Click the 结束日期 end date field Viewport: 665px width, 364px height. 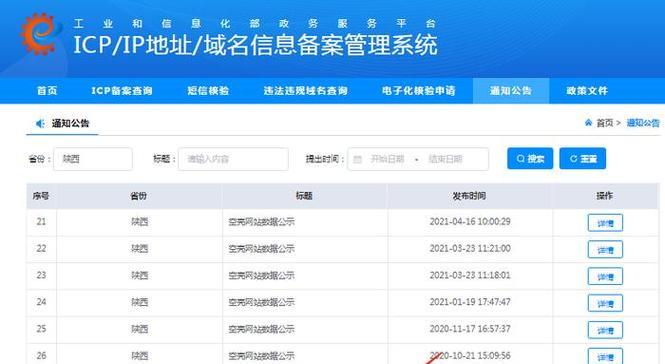tap(445, 159)
